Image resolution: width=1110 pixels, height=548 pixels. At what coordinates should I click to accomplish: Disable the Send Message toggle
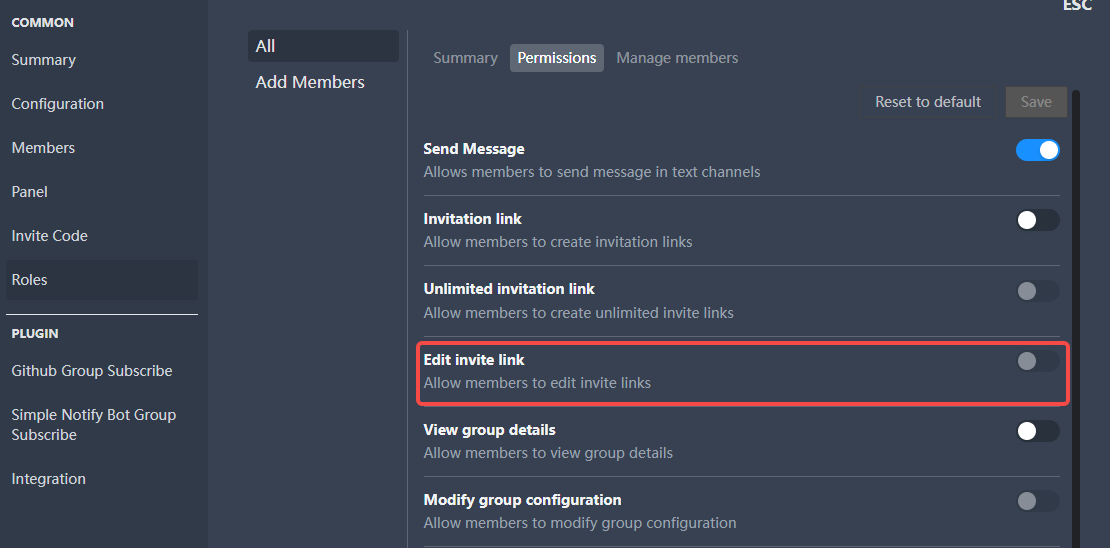point(1038,150)
